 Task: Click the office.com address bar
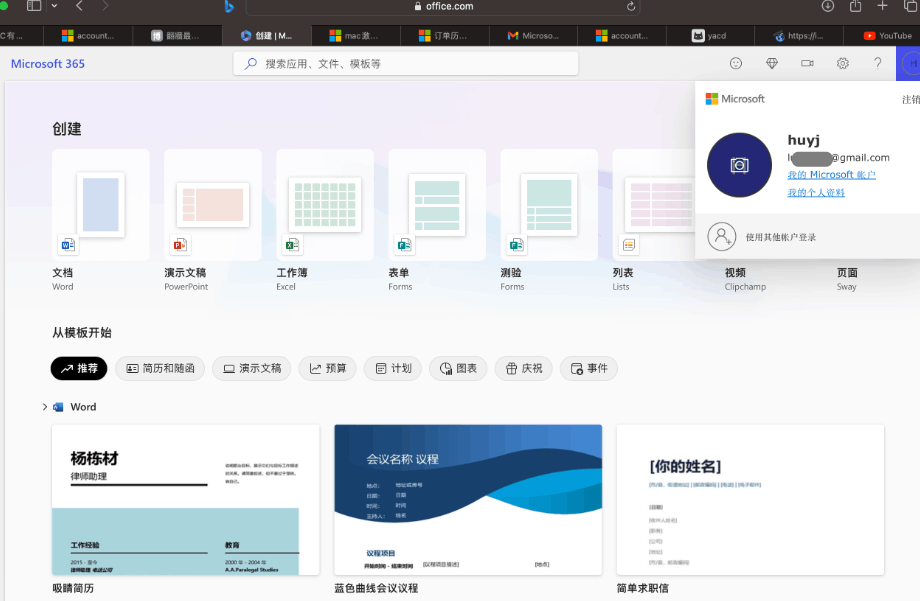(443, 6)
